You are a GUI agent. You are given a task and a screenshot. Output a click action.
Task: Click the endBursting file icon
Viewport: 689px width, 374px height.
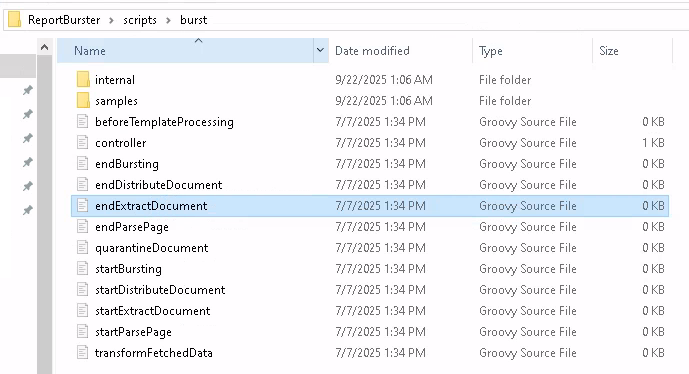83,163
